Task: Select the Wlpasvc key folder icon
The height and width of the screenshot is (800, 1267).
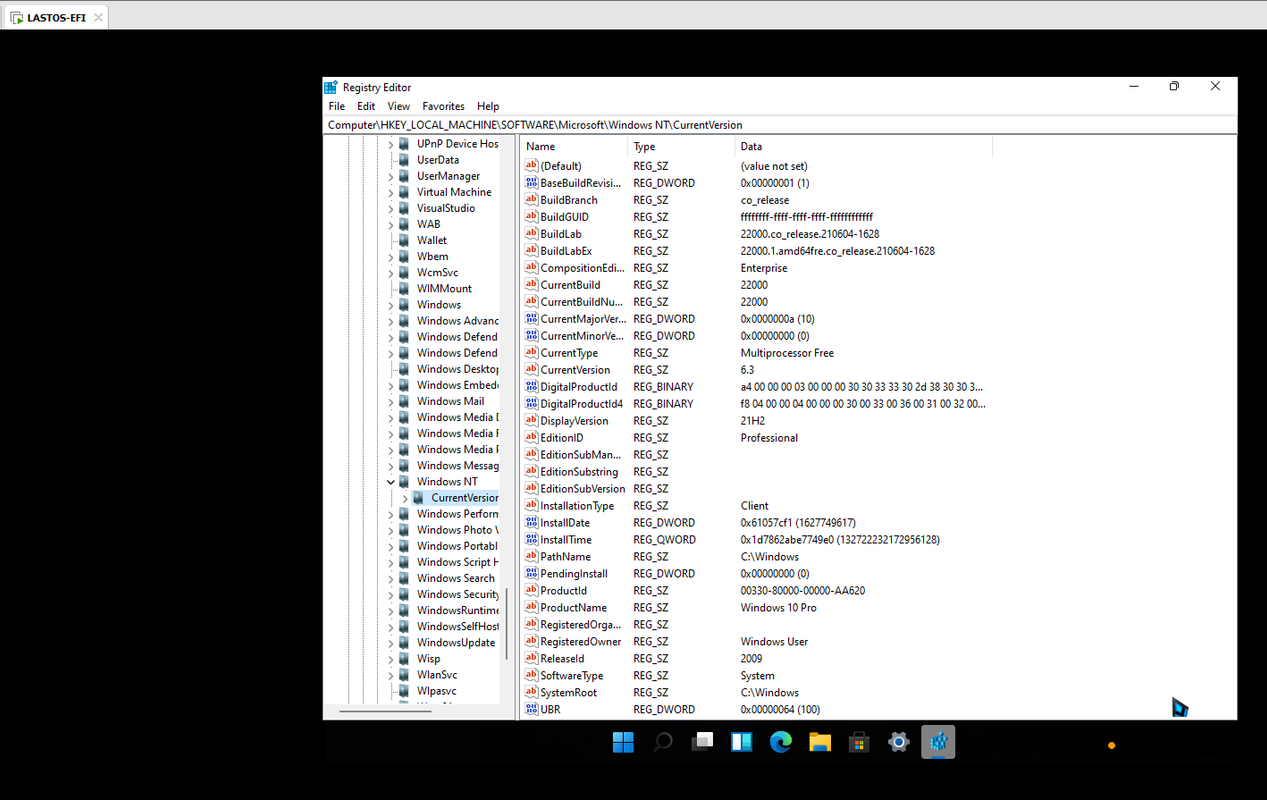Action: pyautogui.click(x=405, y=690)
